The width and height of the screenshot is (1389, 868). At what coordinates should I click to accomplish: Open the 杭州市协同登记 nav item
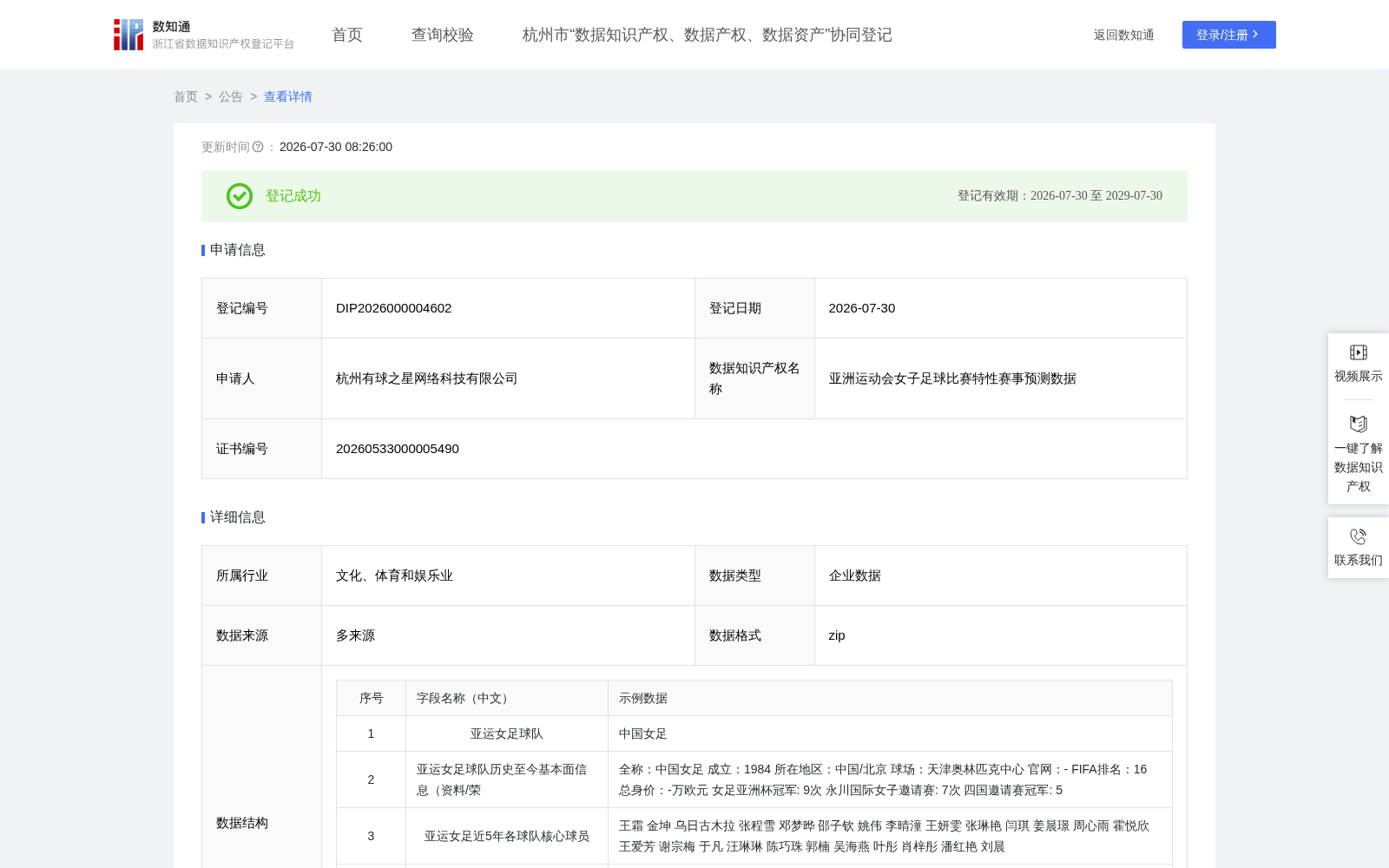[708, 35]
